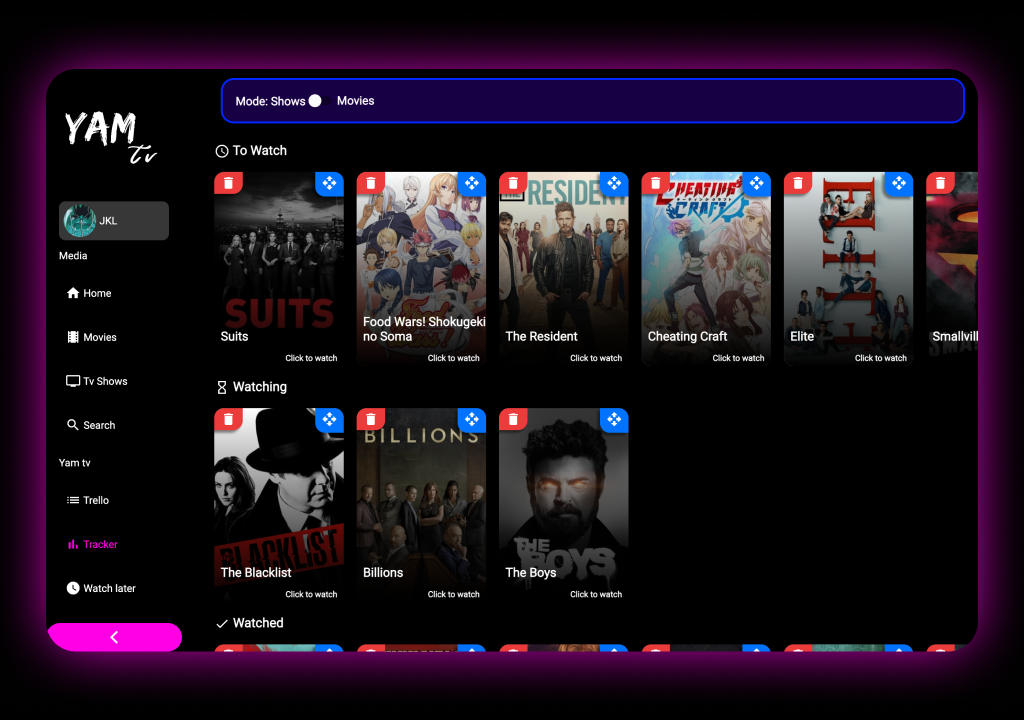Click the move icon on The Resident card
Viewport: 1024px width, 720px height.
[614, 183]
